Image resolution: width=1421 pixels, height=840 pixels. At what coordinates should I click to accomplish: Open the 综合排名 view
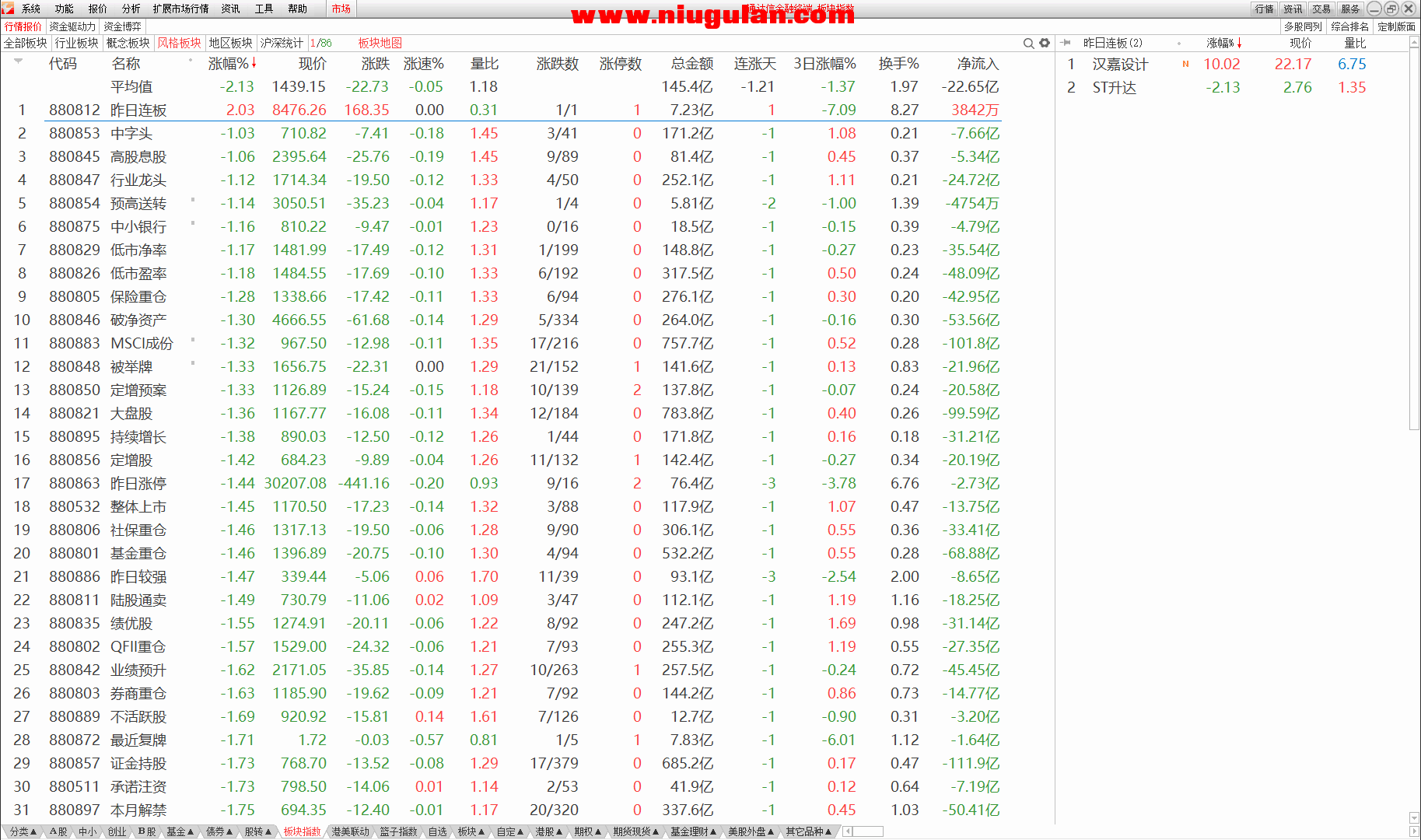click(x=1349, y=26)
